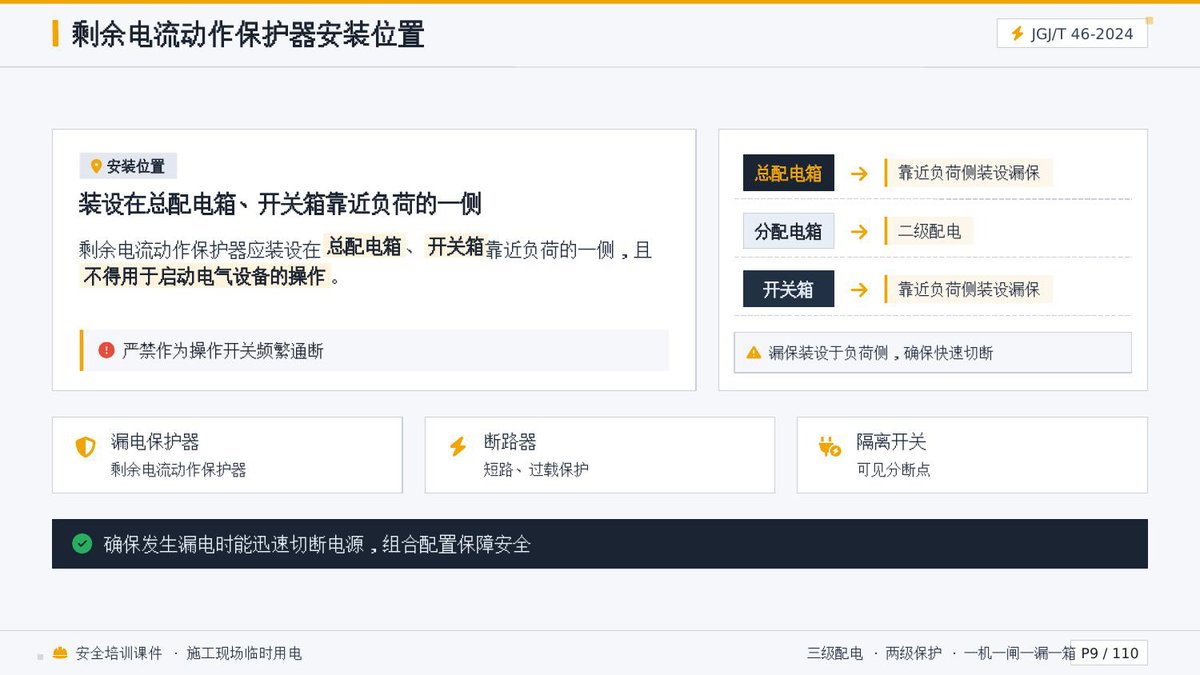Click the 安装位置 tag label

pyautogui.click(x=136, y=166)
